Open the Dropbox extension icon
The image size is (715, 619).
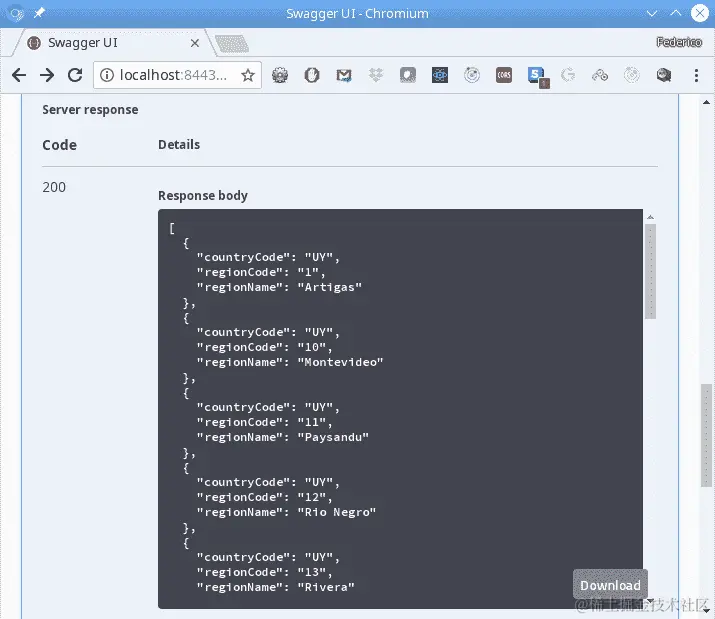[x=376, y=75]
